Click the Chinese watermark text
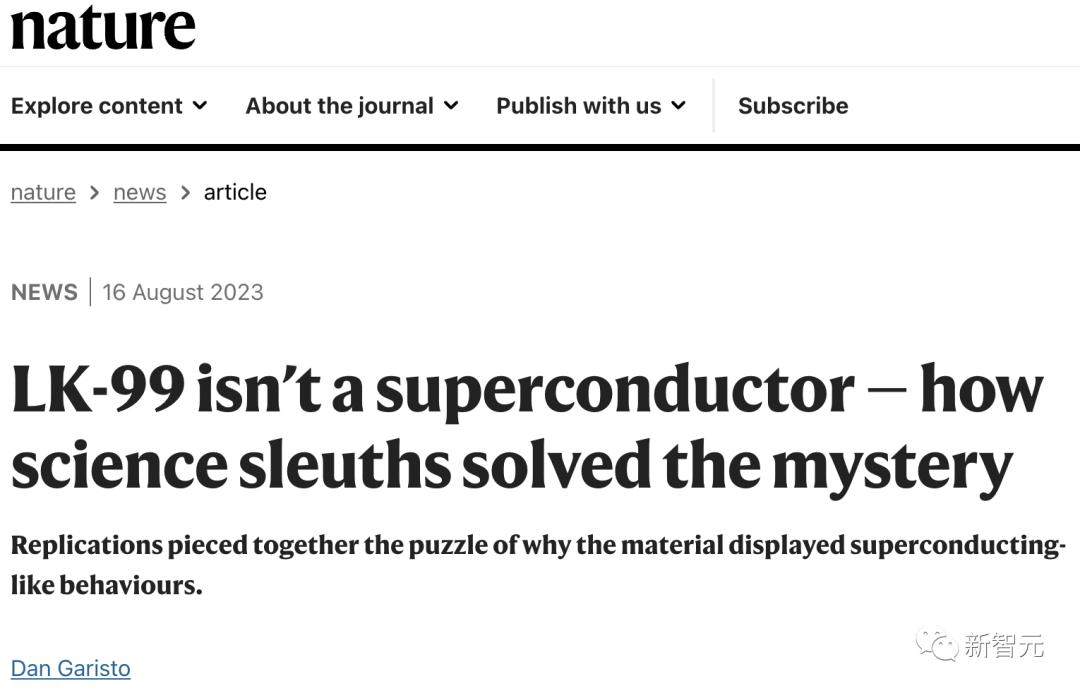 1004,645
